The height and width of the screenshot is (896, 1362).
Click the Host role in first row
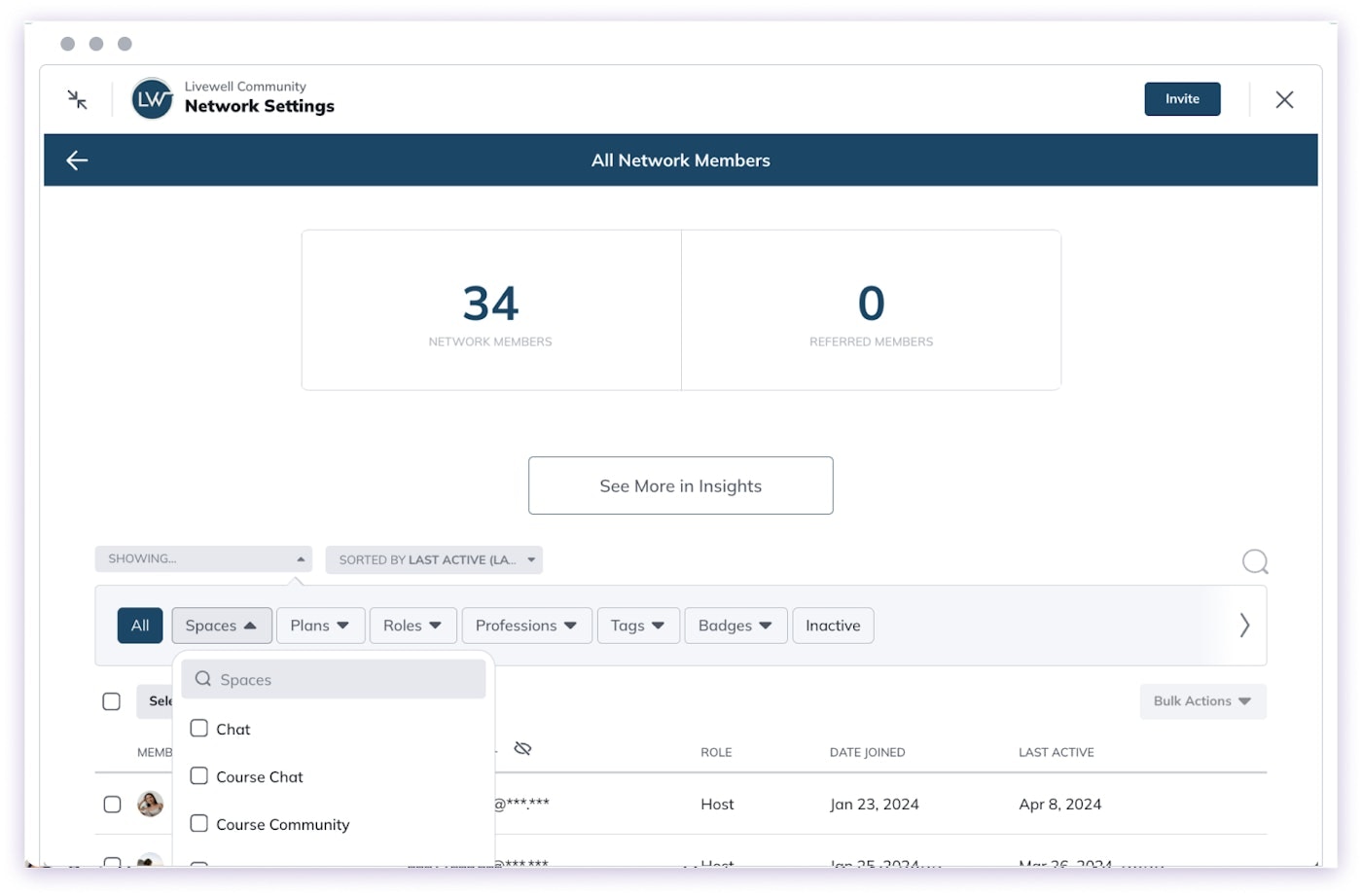coord(717,805)
